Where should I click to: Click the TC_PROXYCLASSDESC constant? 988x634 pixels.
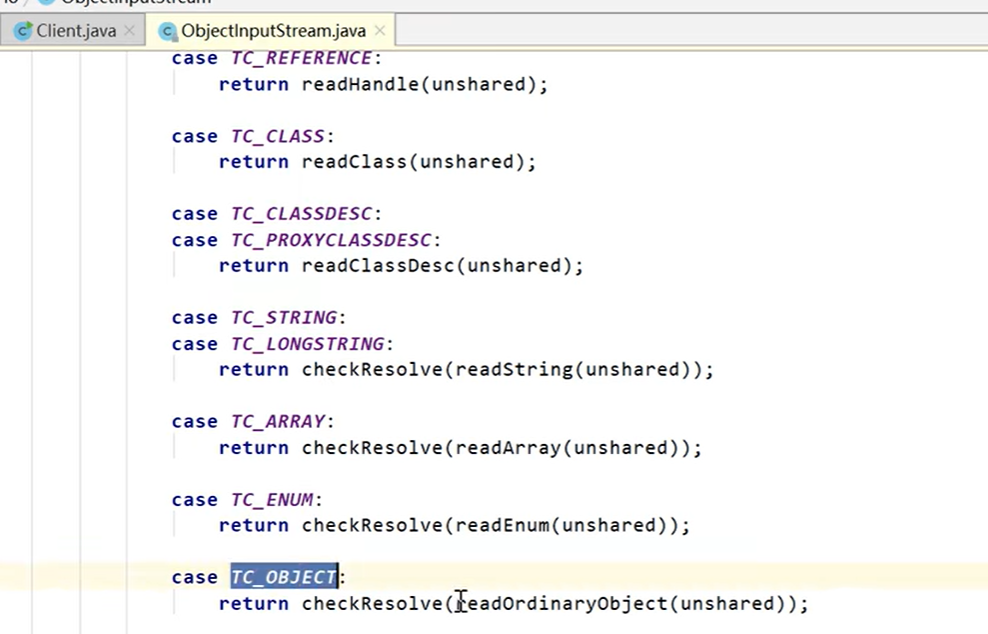(x=331, y=240)
